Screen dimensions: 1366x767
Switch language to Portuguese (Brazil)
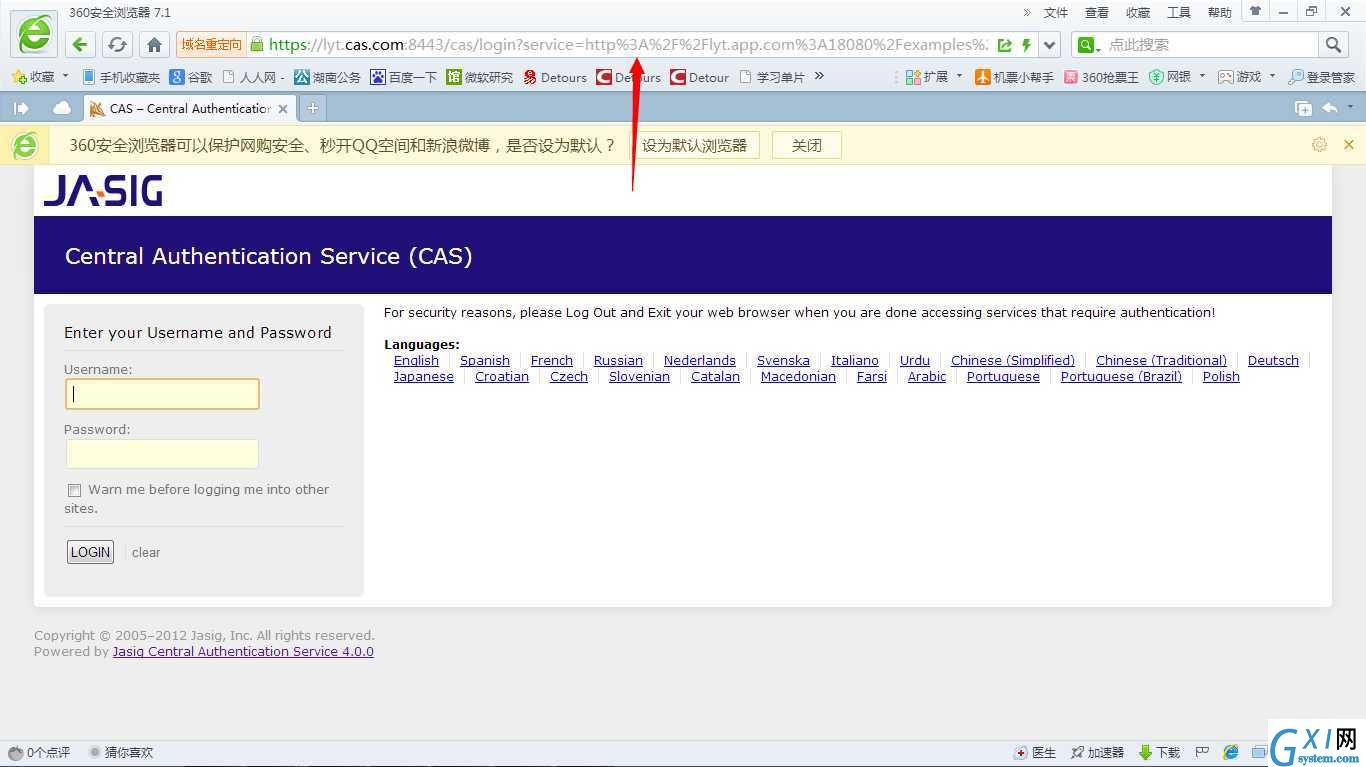pyautogui.click(x=1121, y=376)
